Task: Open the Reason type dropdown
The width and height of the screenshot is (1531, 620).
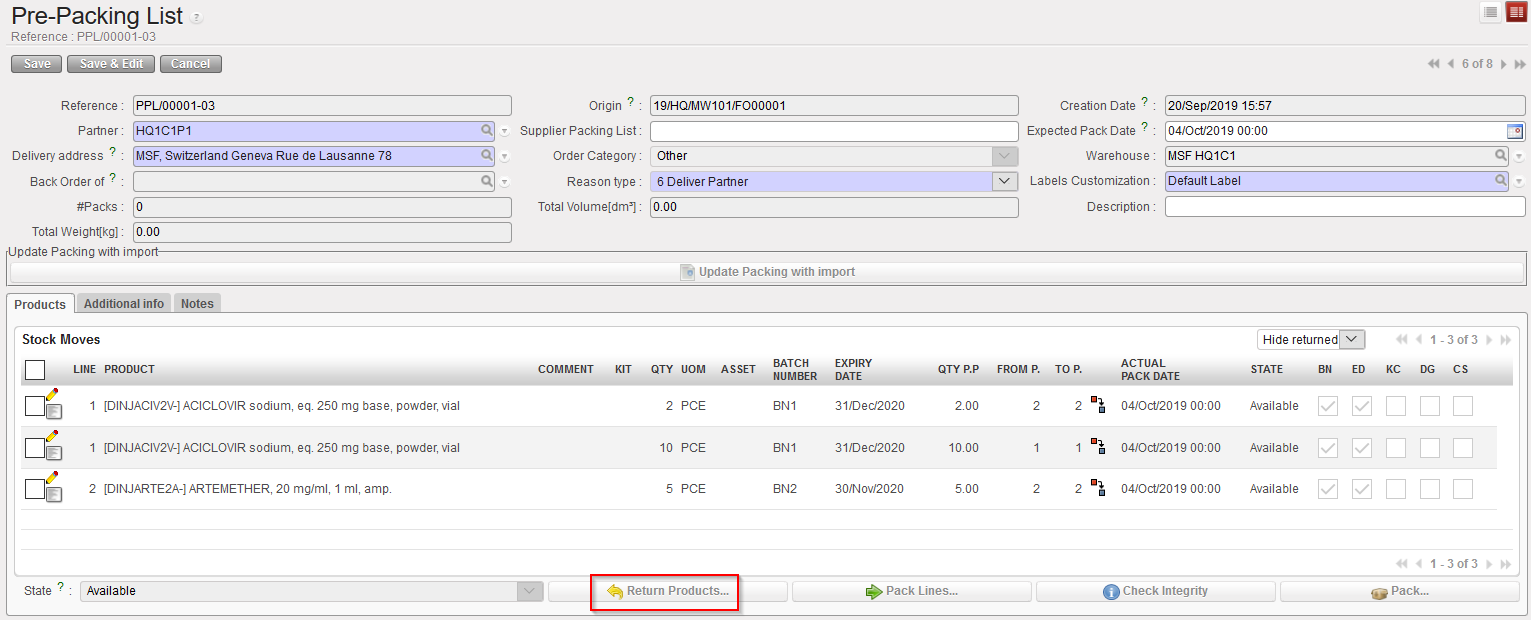Action: (1004, 181)
